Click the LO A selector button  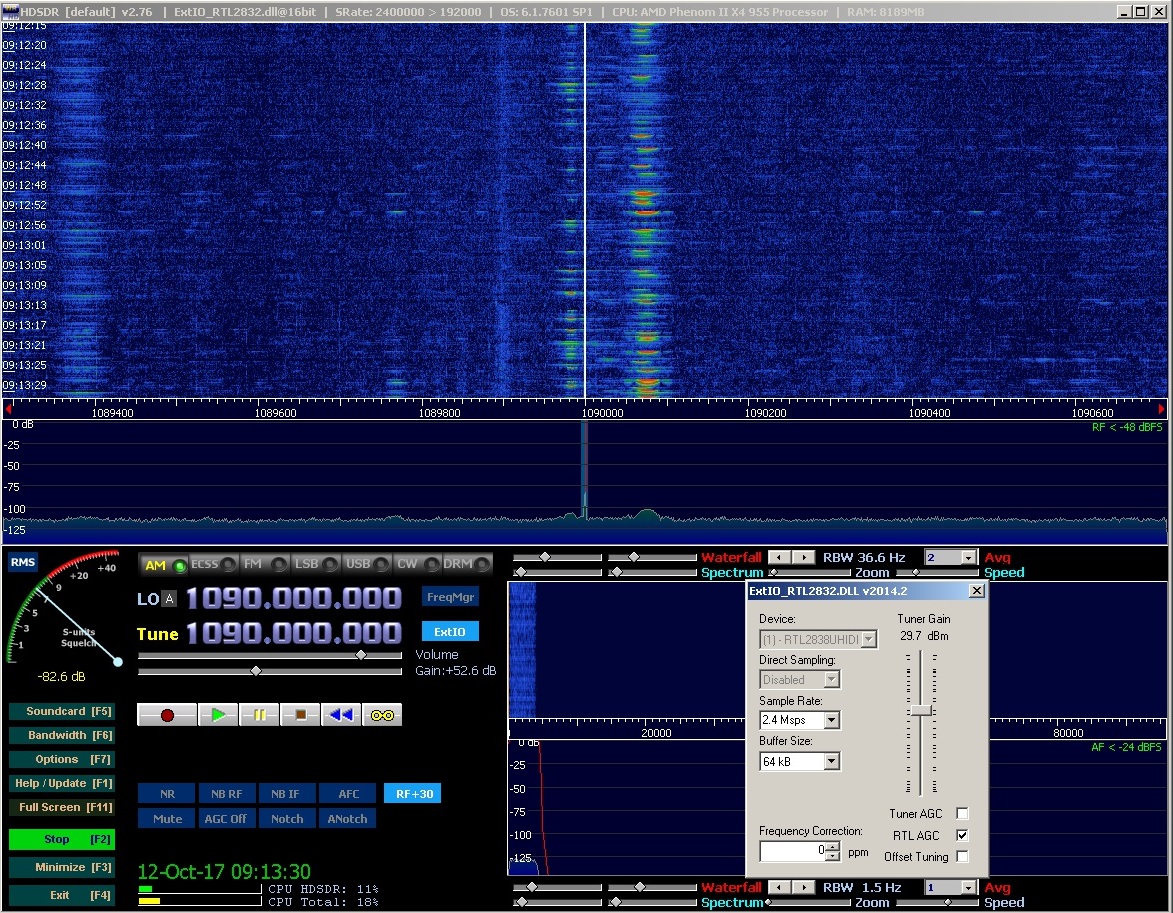click(x=171, y=599)
